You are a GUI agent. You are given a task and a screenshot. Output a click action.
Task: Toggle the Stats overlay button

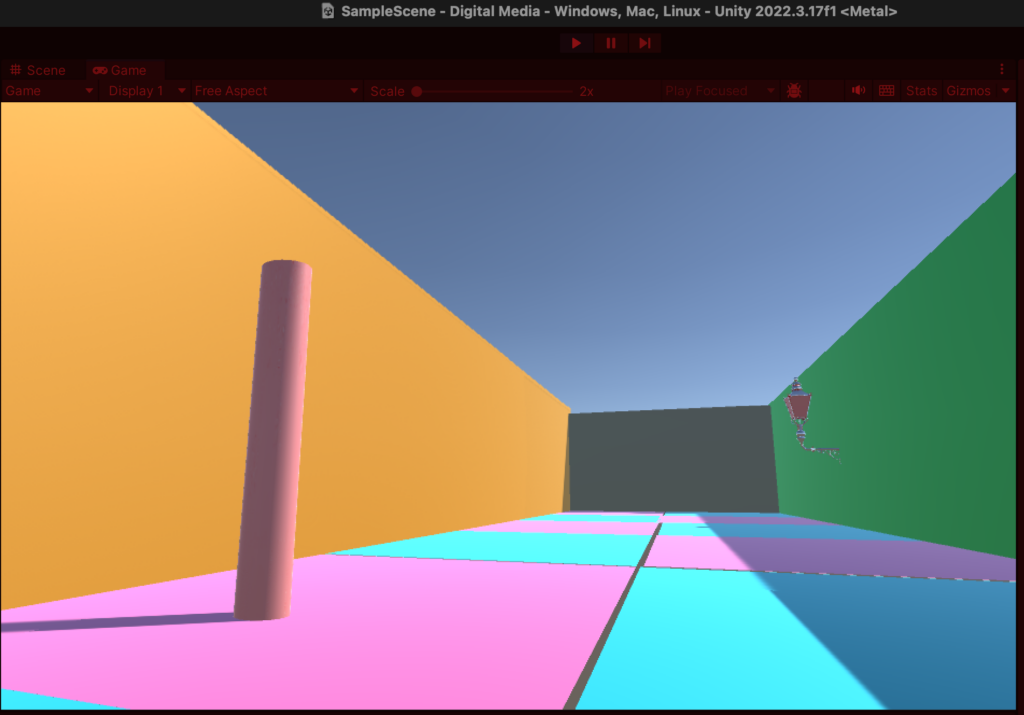[x=921, y=91]
